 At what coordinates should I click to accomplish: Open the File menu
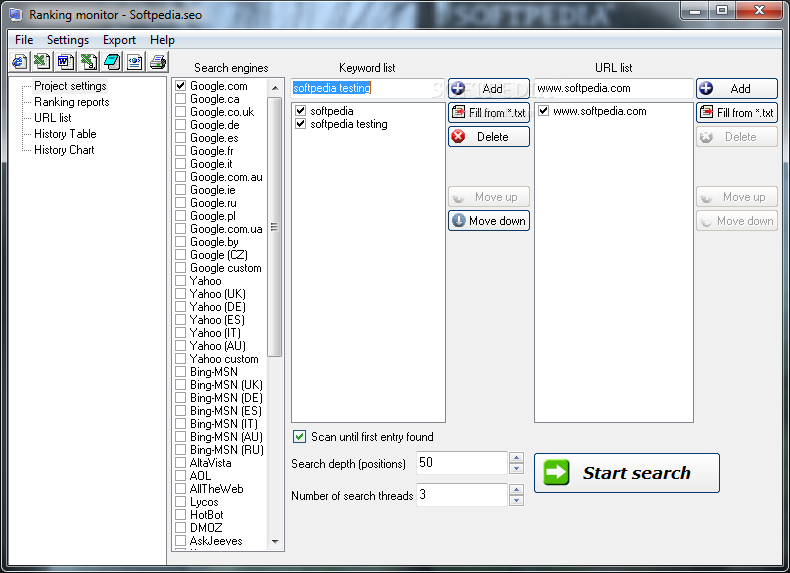[x=24, y=40]
